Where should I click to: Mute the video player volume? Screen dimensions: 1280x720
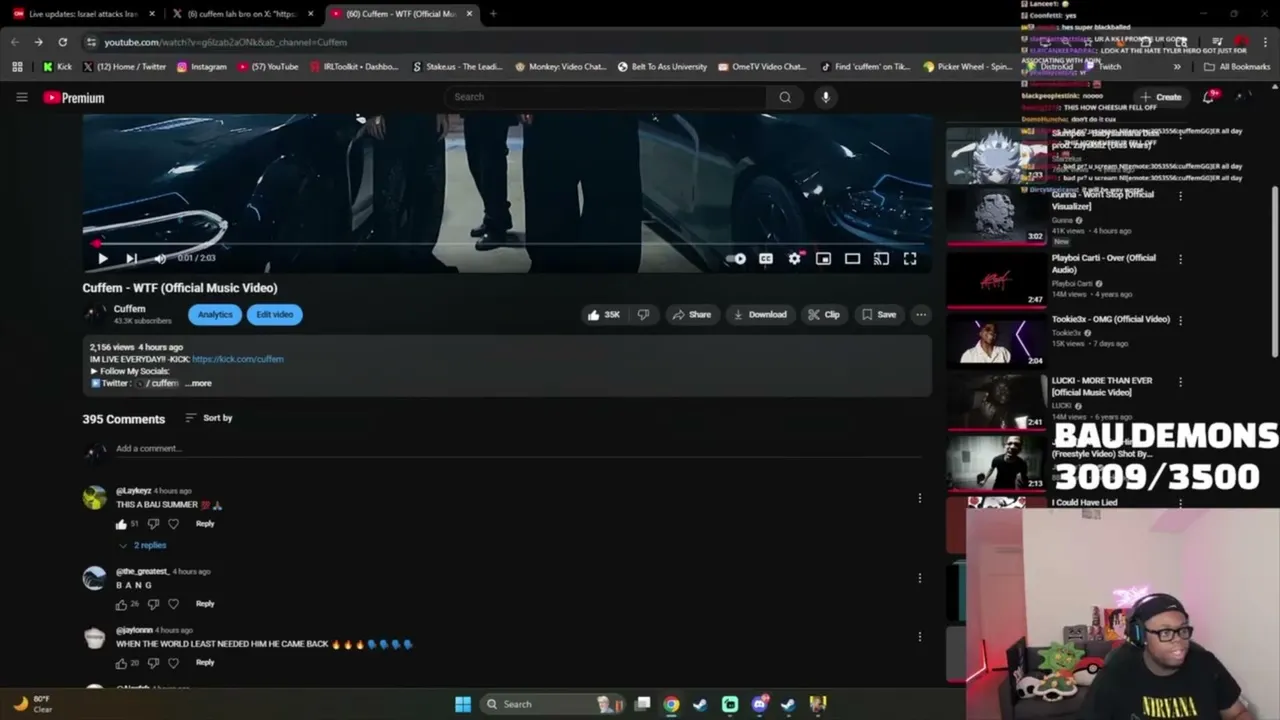pyautogui.click(x=160, y=258)
